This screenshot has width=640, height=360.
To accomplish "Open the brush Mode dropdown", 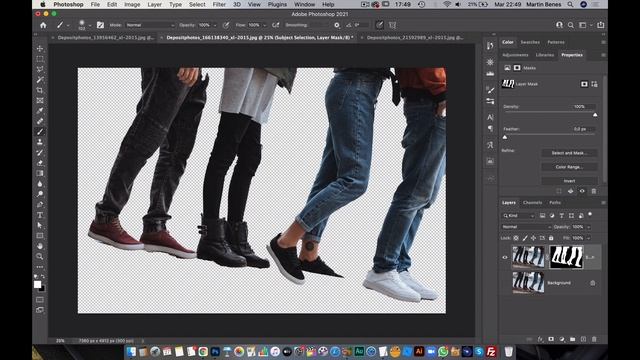I will pos(150,25).
